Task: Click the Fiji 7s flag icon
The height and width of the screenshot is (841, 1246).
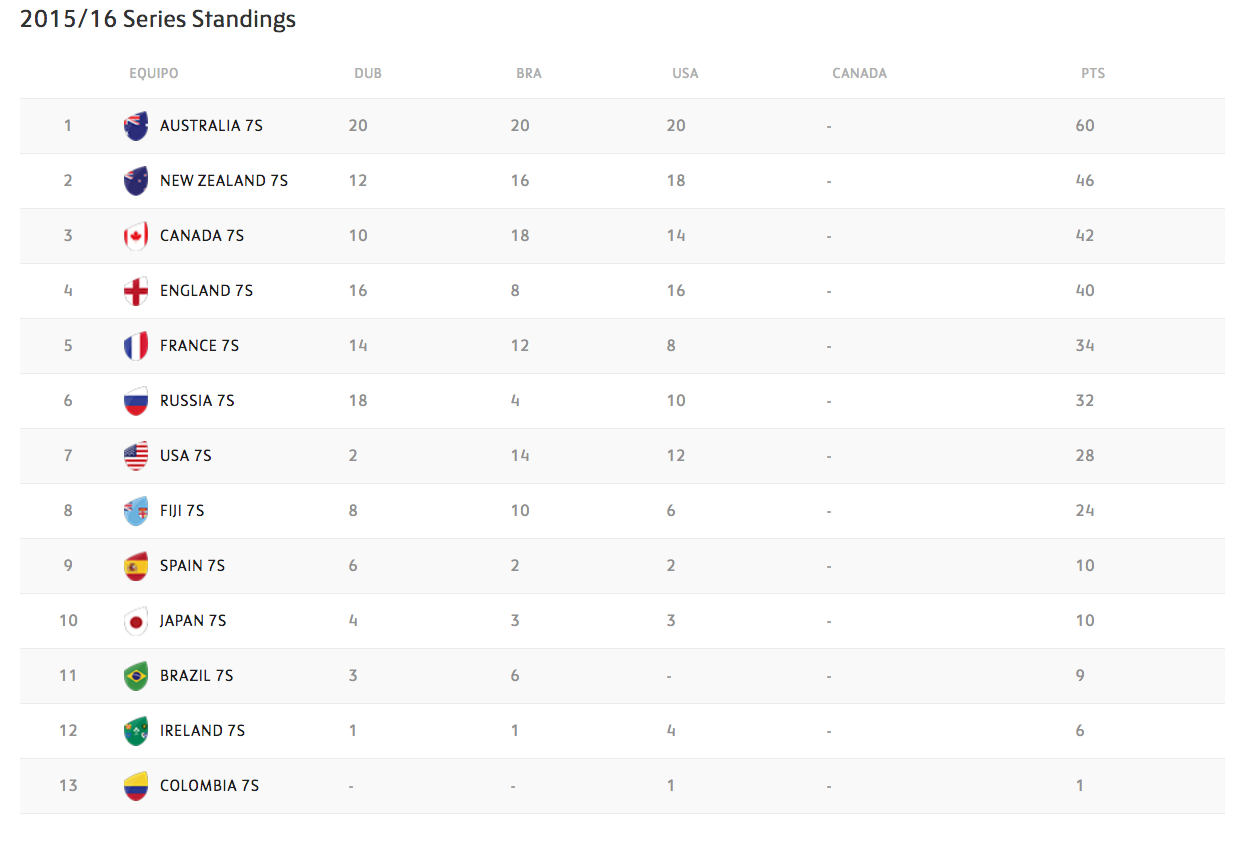Action: click(136, 511)
